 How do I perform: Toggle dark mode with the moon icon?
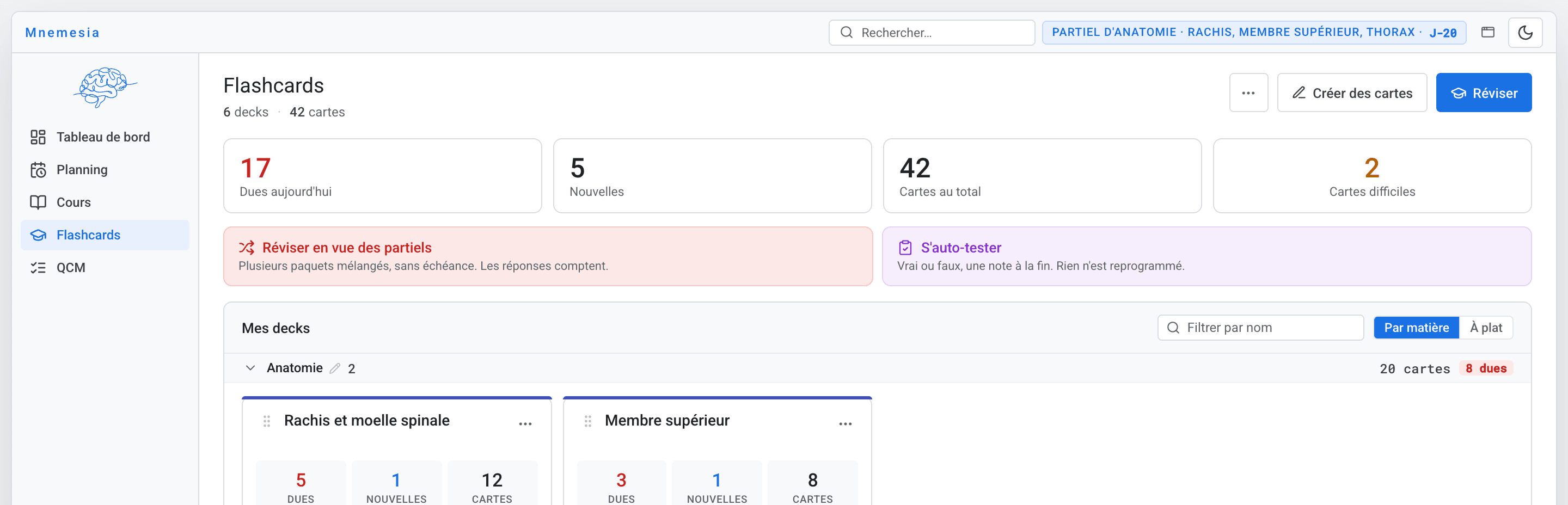click(1525, 33)
